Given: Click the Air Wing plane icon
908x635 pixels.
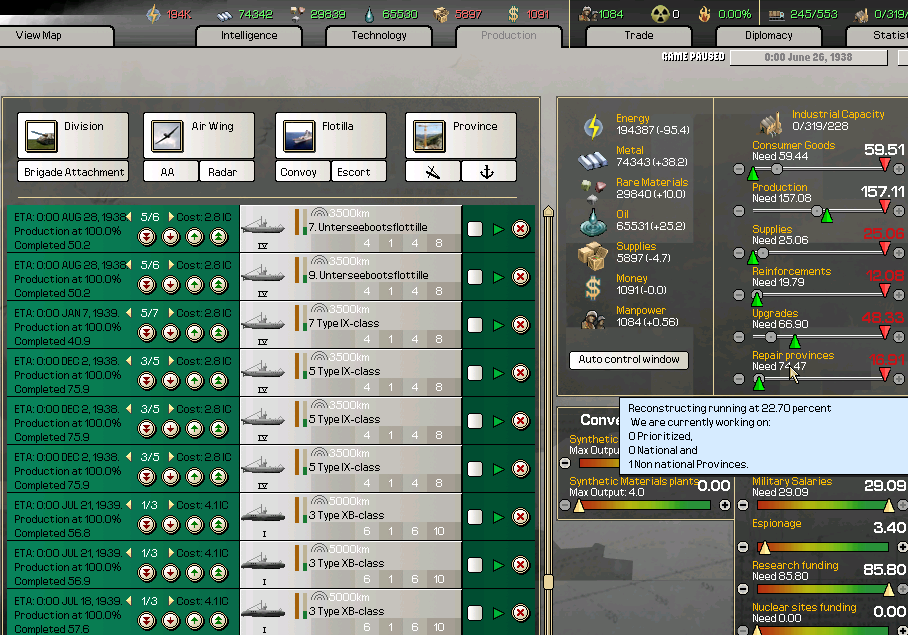Looking at the screenshot, I should pos(167,135).
